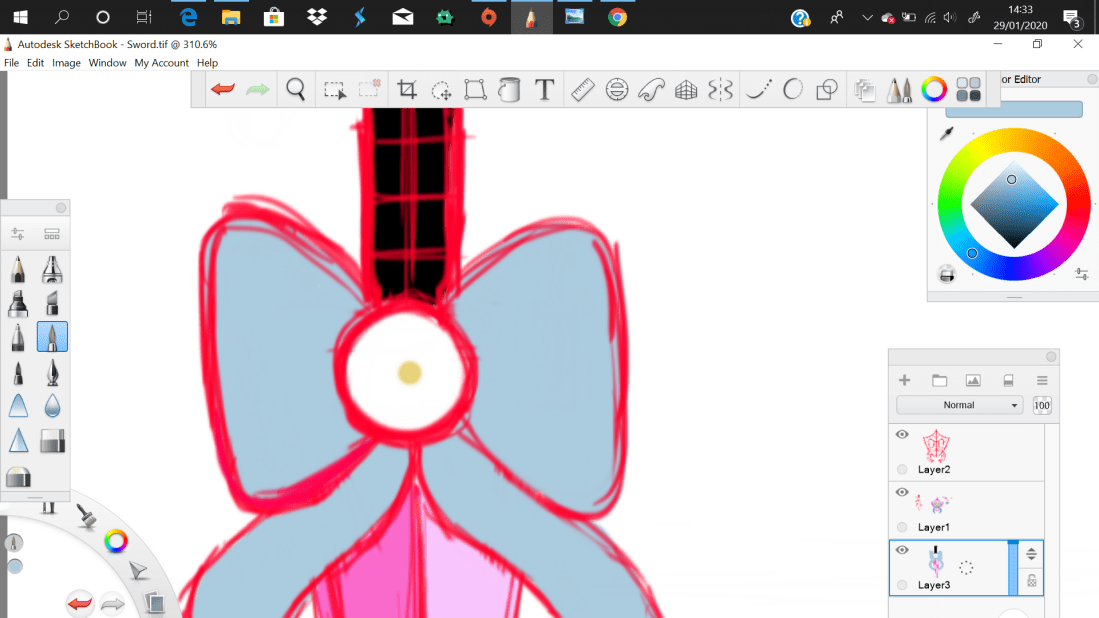Screen dimensions: 1099x618
Task: Open the Window menu
Action: coord(107,62)
